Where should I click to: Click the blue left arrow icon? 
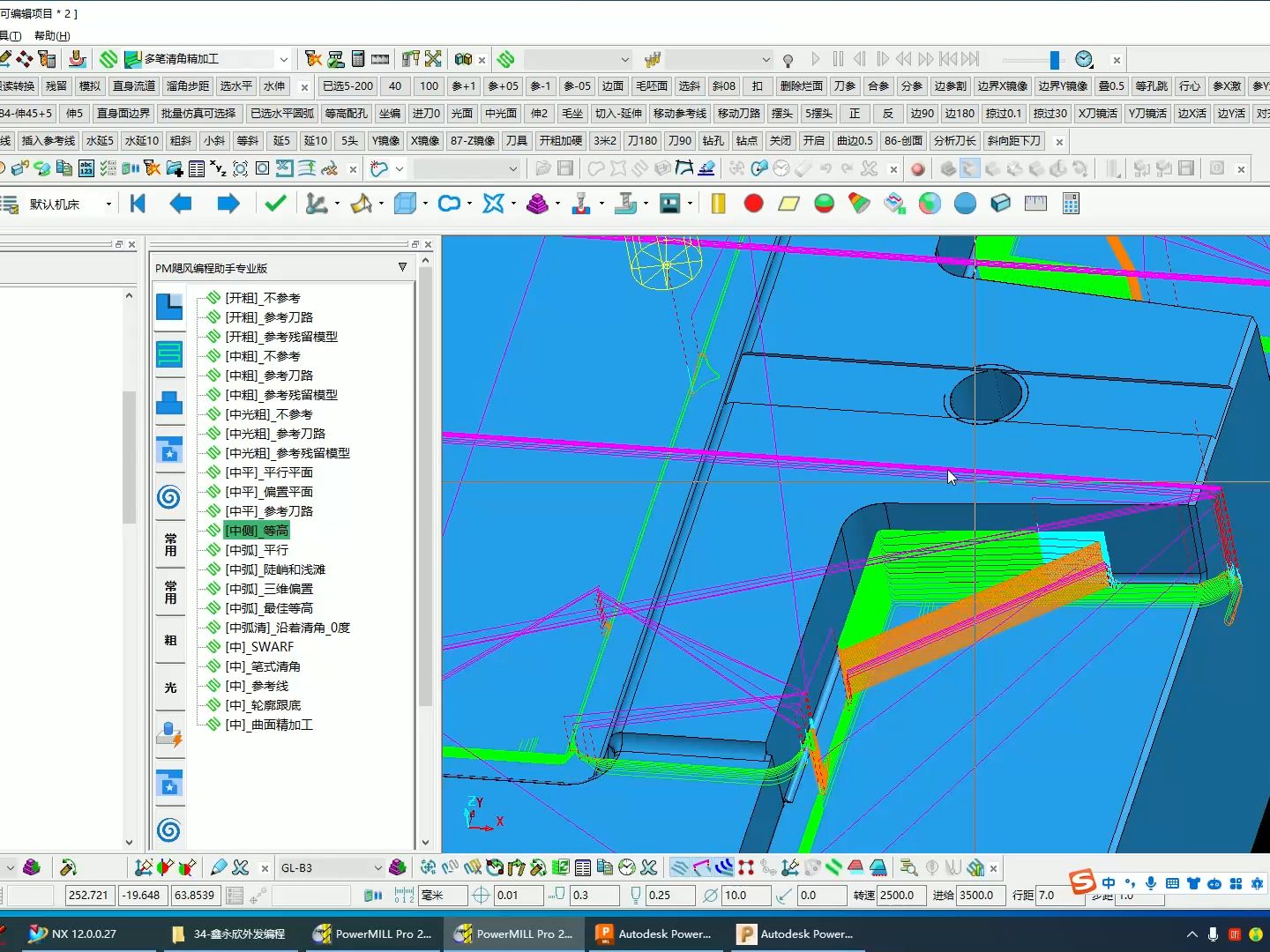[x=181, y=204]
